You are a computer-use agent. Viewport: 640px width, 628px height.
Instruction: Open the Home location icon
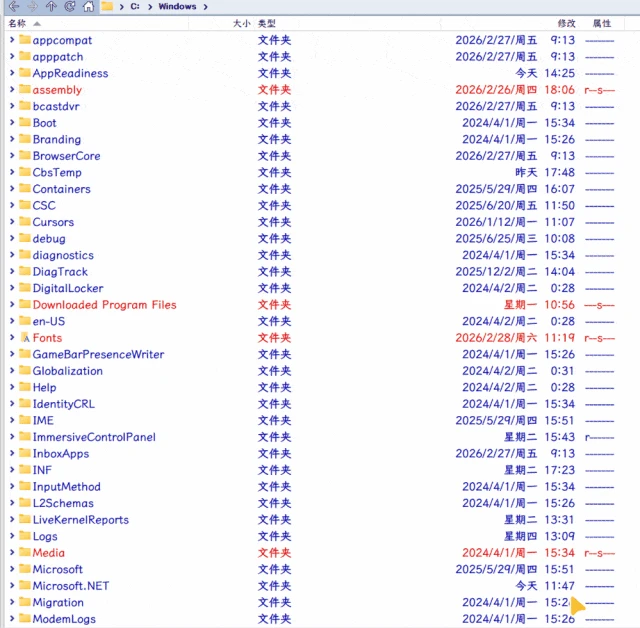[89, 6]
